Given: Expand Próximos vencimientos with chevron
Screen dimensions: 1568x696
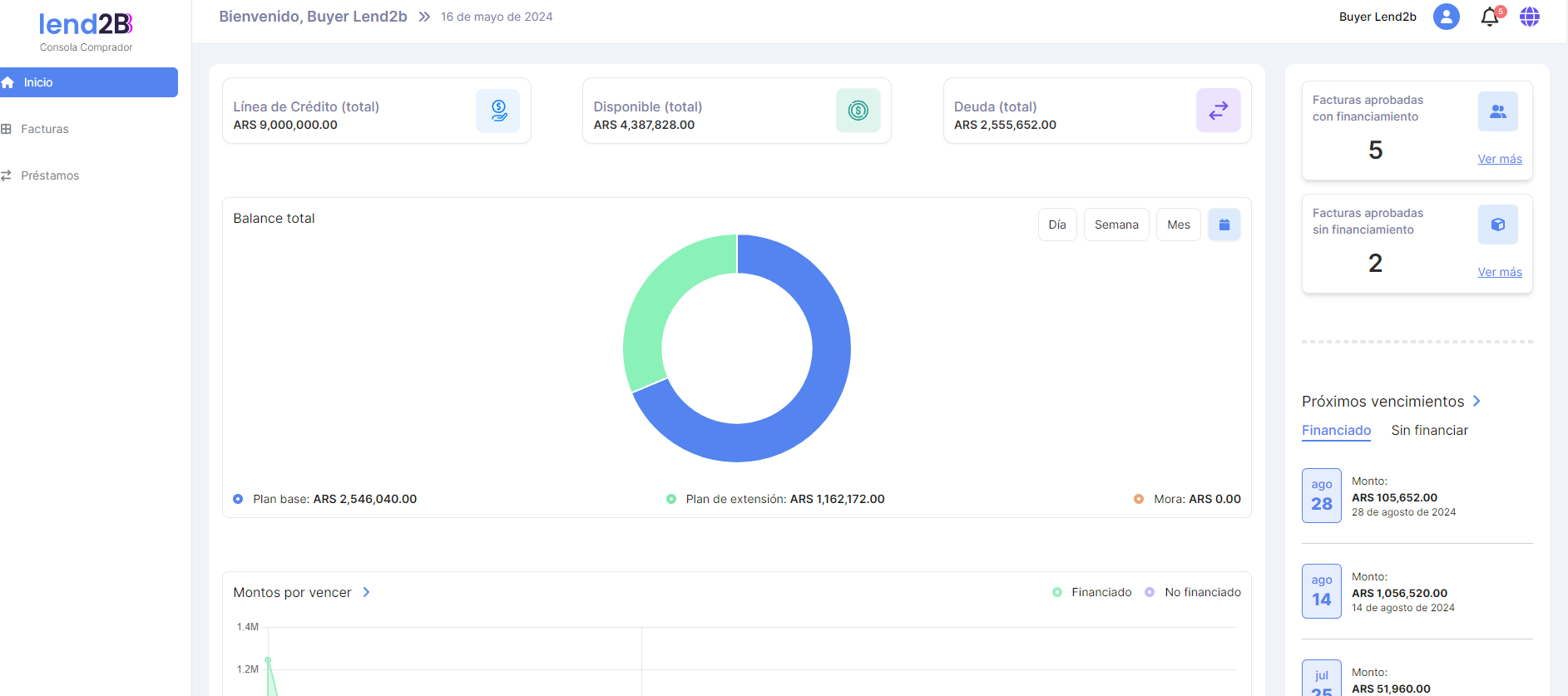Looking at the screenshot, I should tap(1476, 401).
